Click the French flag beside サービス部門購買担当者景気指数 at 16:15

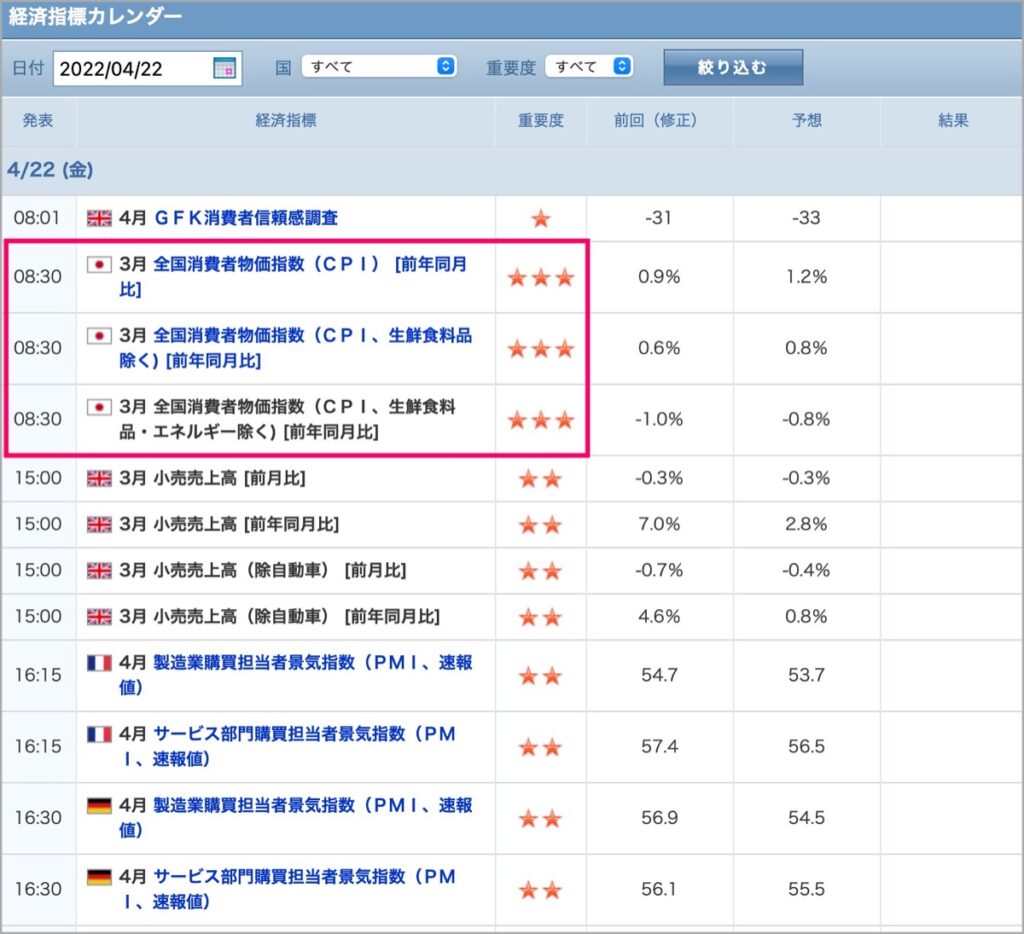99,734
